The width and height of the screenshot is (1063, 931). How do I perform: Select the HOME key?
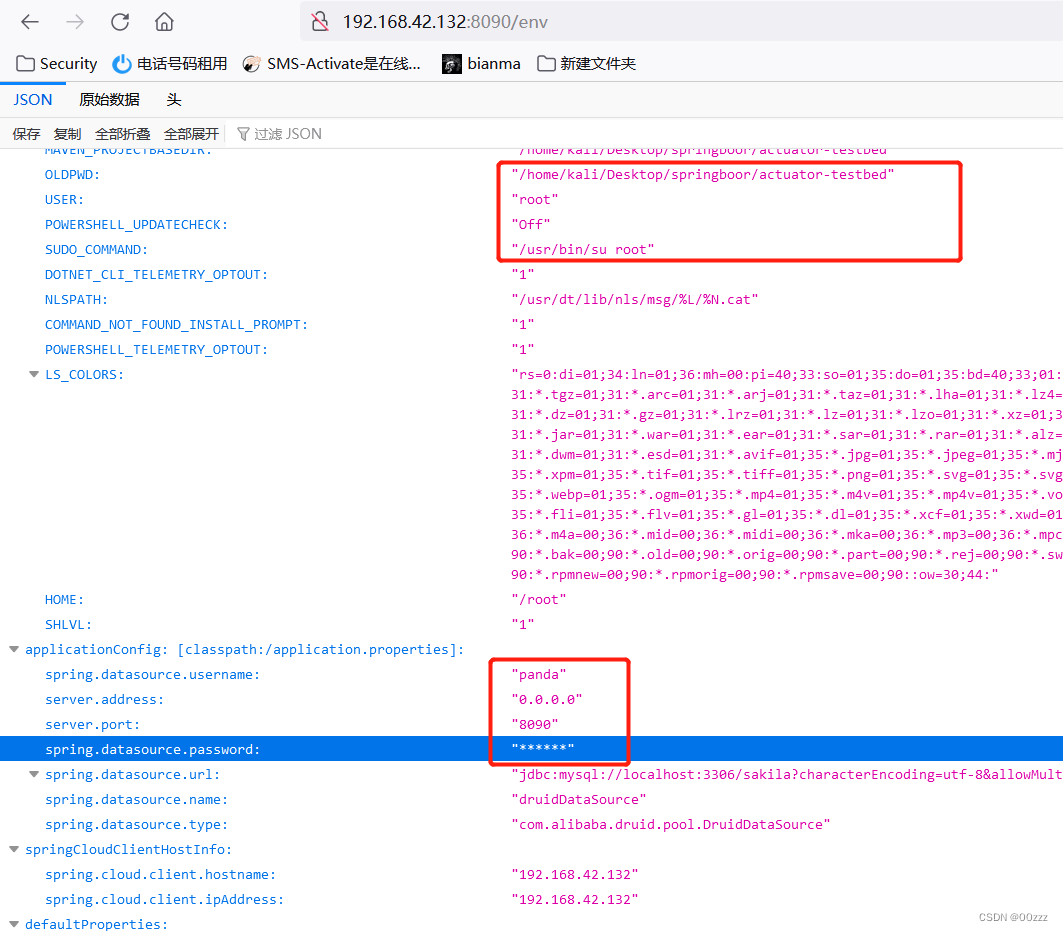64,599
